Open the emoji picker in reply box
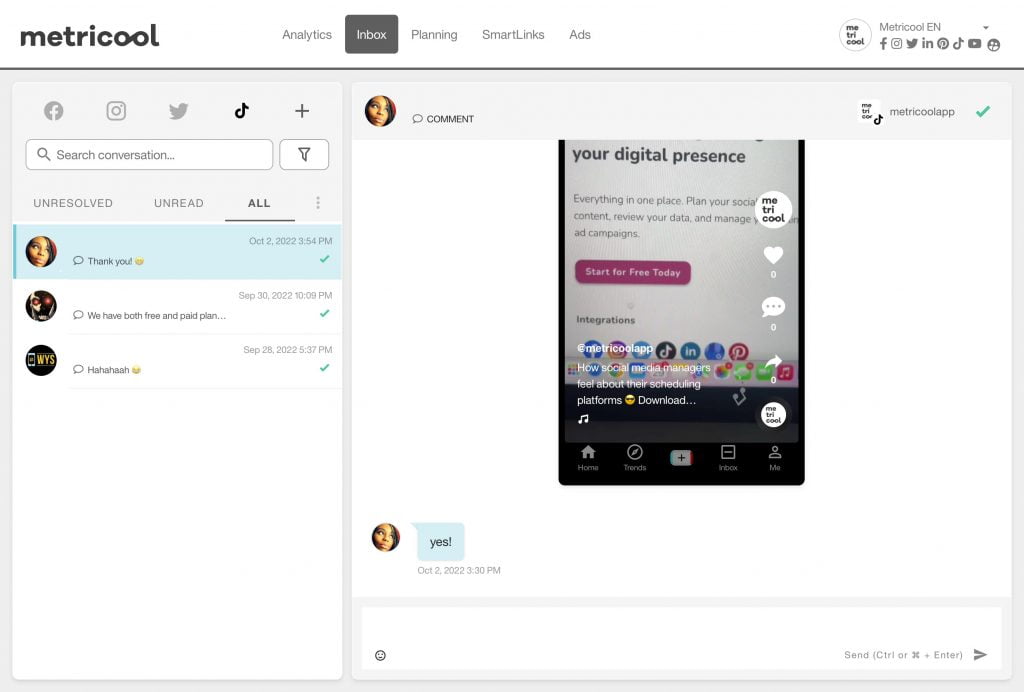The width and height of the screenshot is (1024, 692). (x=381, y=655)
